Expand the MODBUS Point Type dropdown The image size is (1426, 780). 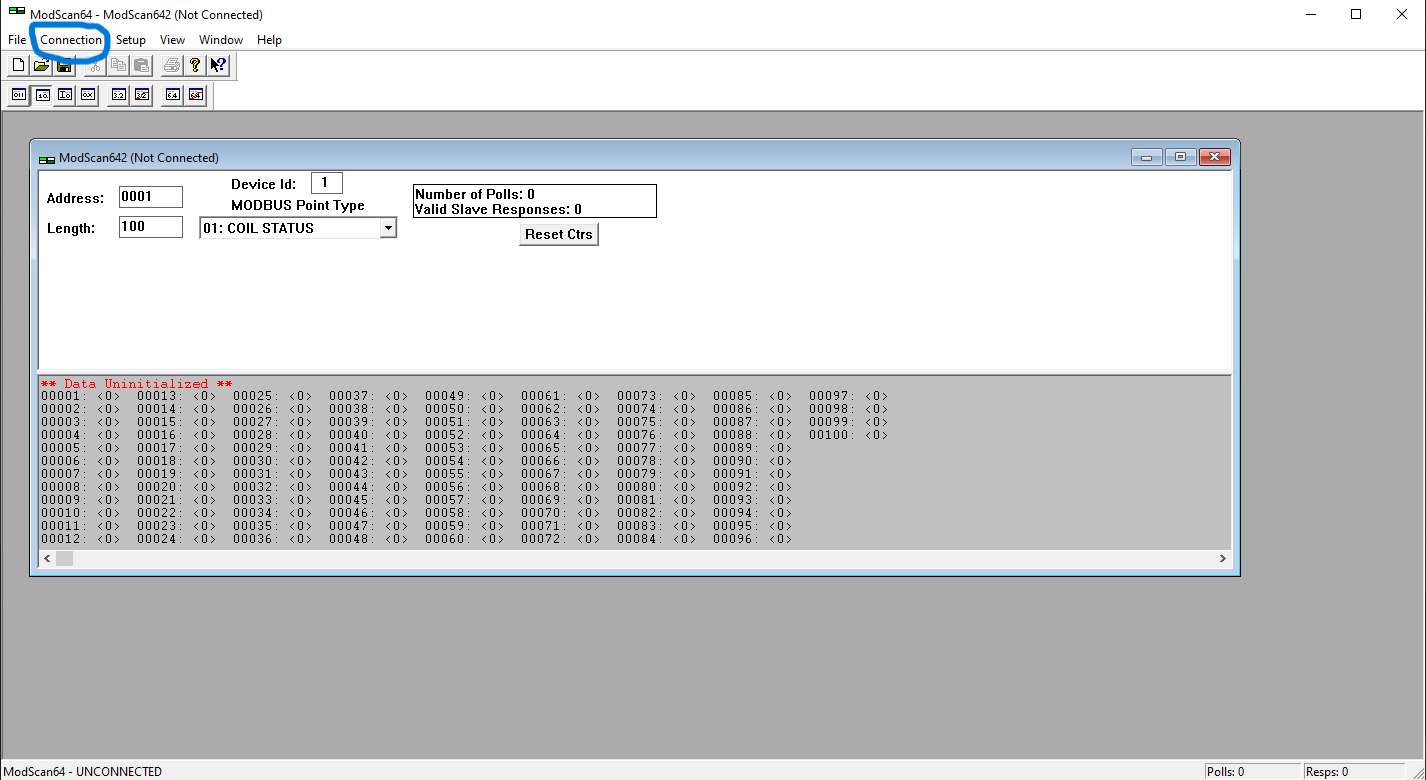point(388,228)
